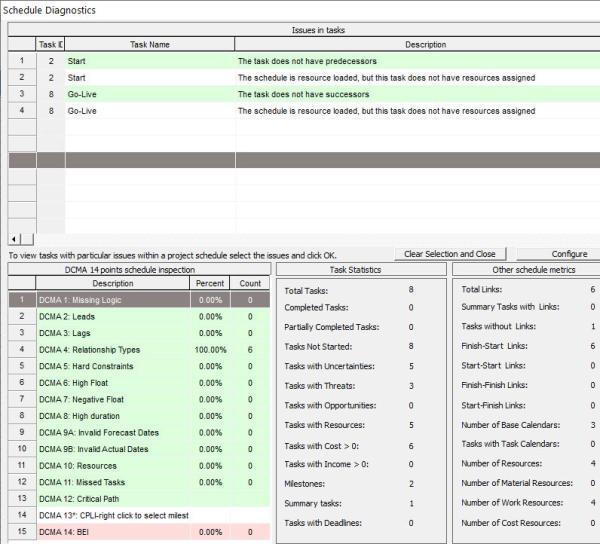Click the 'Total Links:' metric label
This screenshot has width=600, height=544.
[481, 290]
